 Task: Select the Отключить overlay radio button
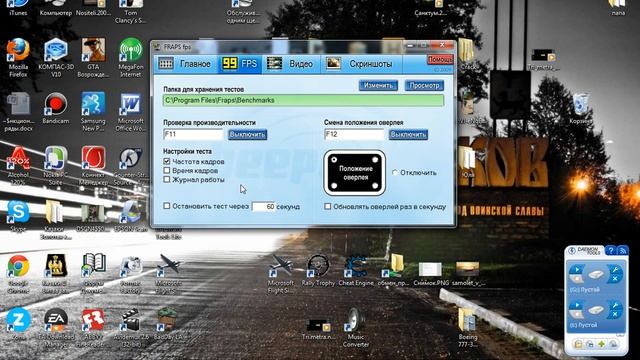[x=395, y=173]
